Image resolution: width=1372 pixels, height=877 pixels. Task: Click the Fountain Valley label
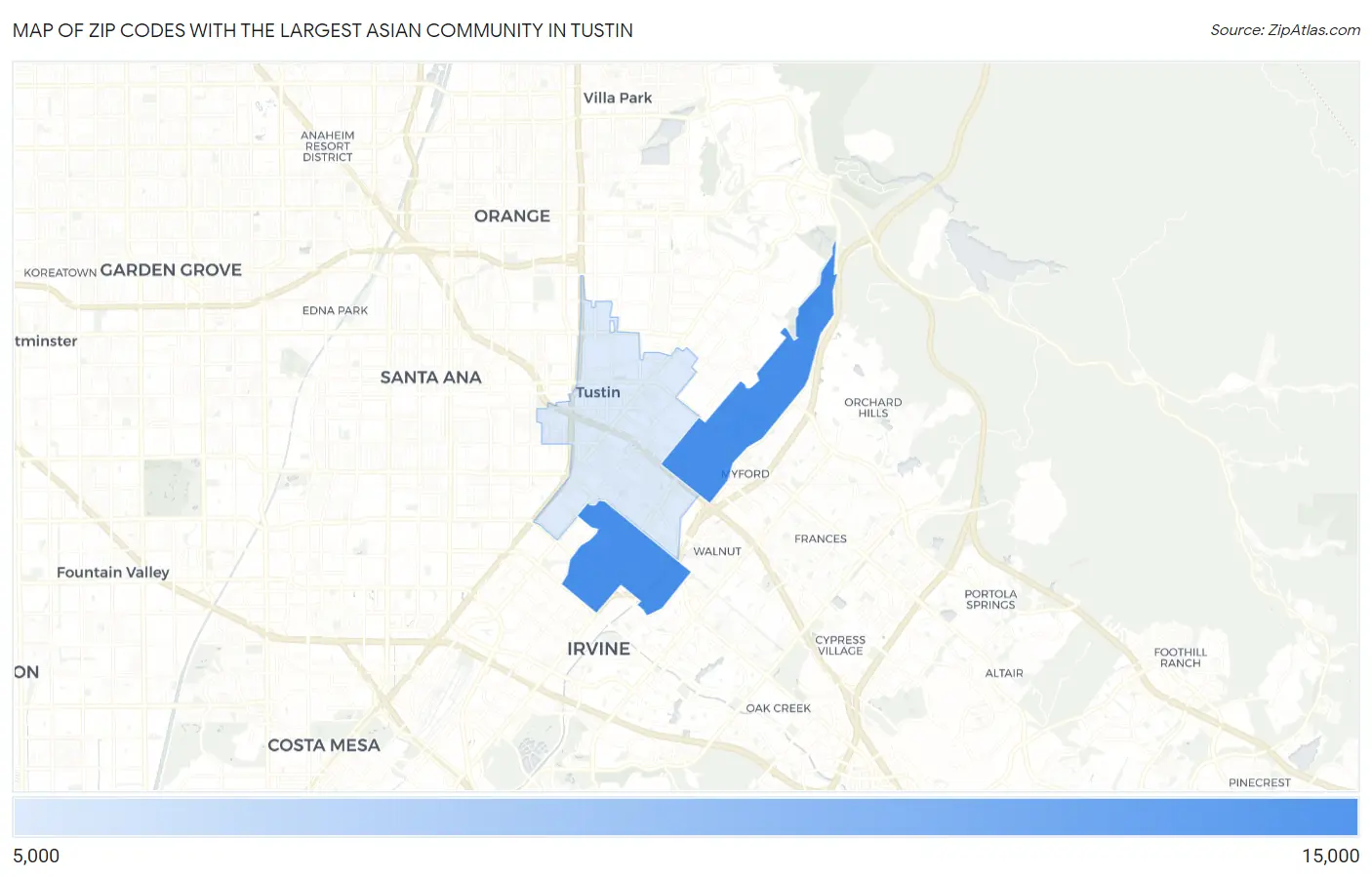point(113,573)
